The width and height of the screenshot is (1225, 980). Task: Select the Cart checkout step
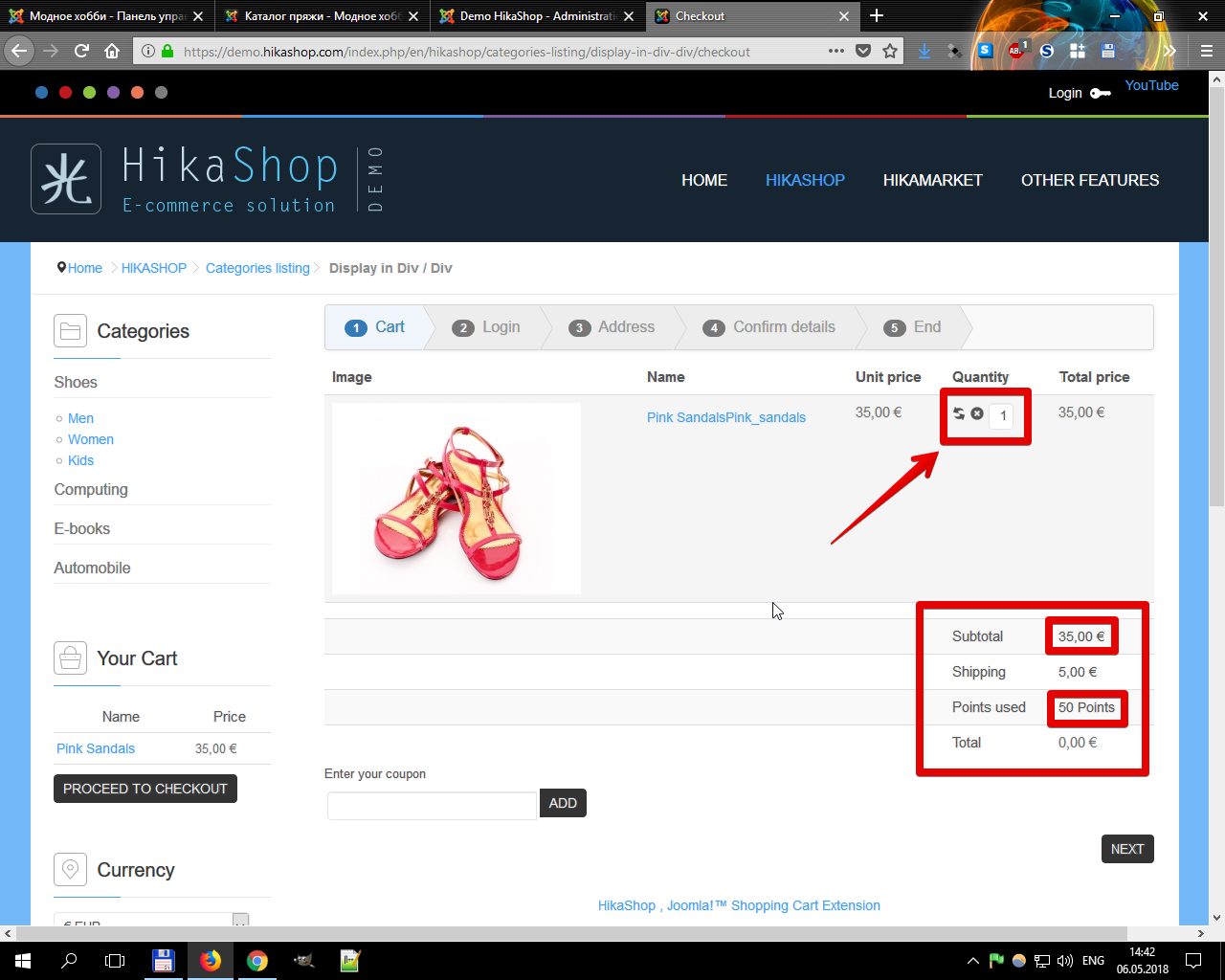click(x=374, y=327)
